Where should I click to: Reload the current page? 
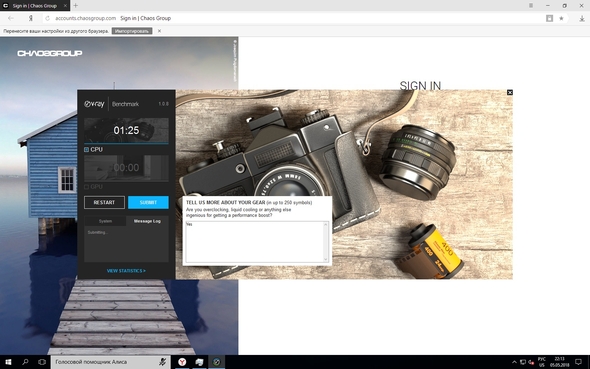pos(47,18)
